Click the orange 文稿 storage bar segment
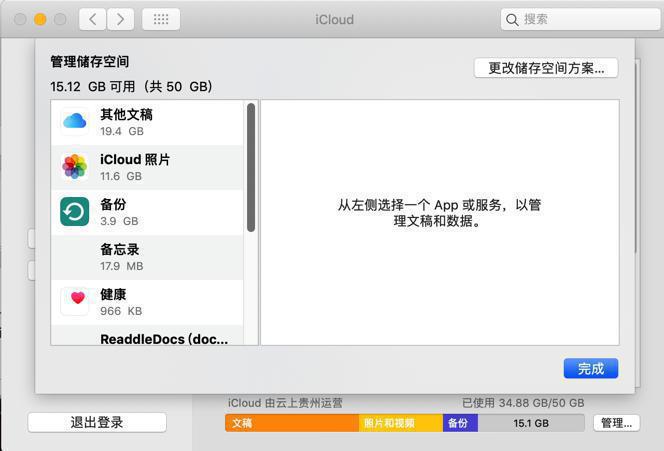Viewport: 664px width, 451px height. click(292, 423)
